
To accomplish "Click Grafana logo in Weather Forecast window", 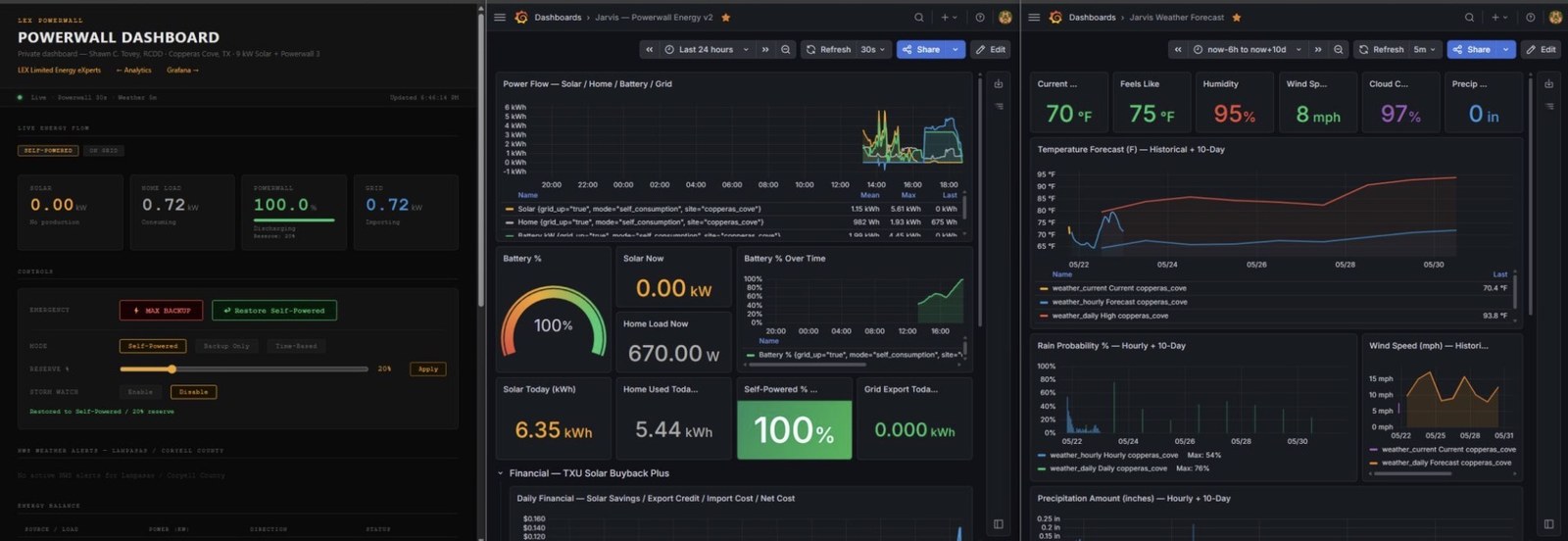I will 1055,17.
